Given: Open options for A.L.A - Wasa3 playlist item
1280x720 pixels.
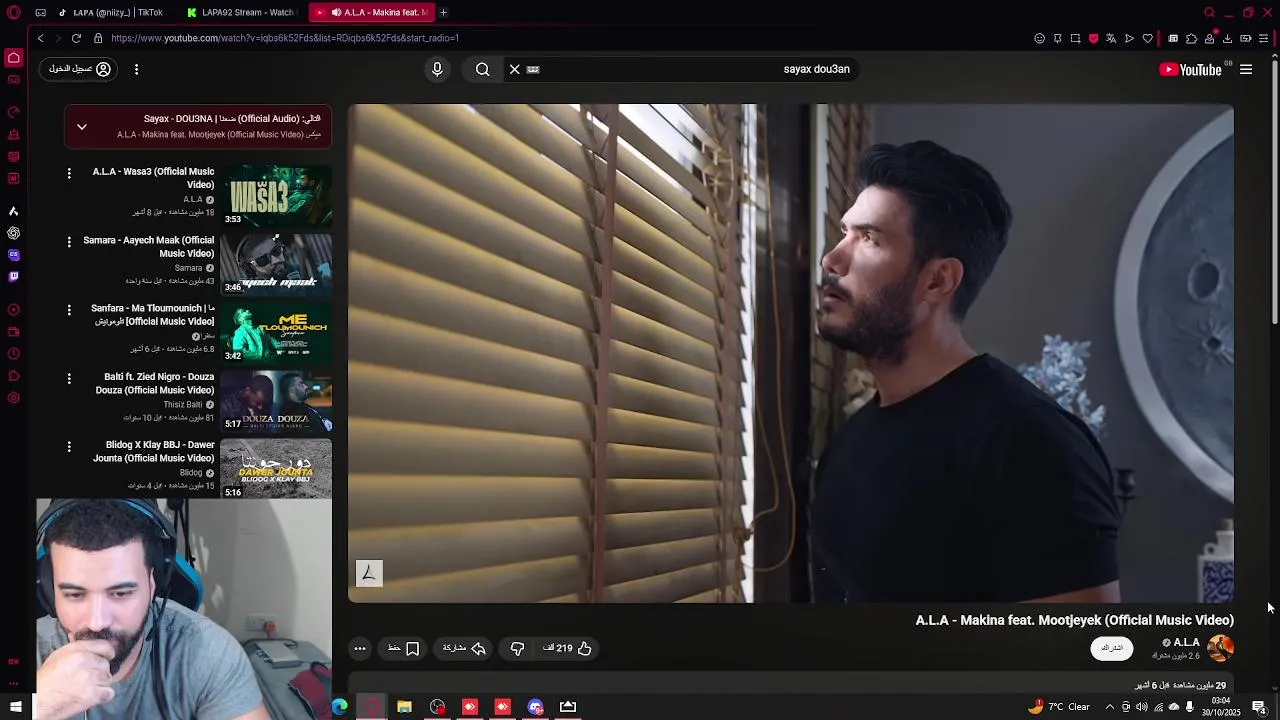Looking at the screenshot, I should [69, 173].
